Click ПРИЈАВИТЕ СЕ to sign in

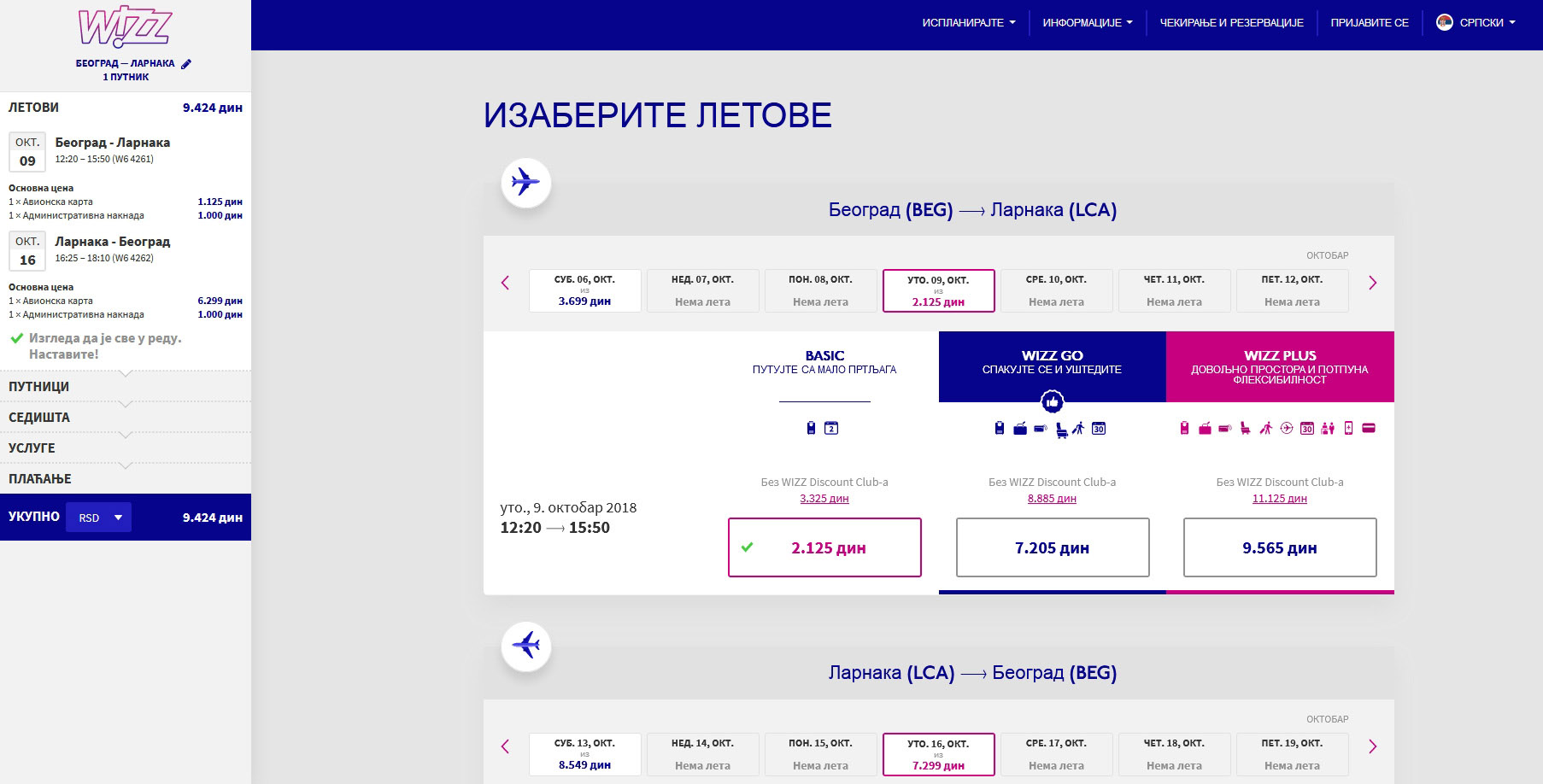pyautogui.click(x=1370, y=23)
